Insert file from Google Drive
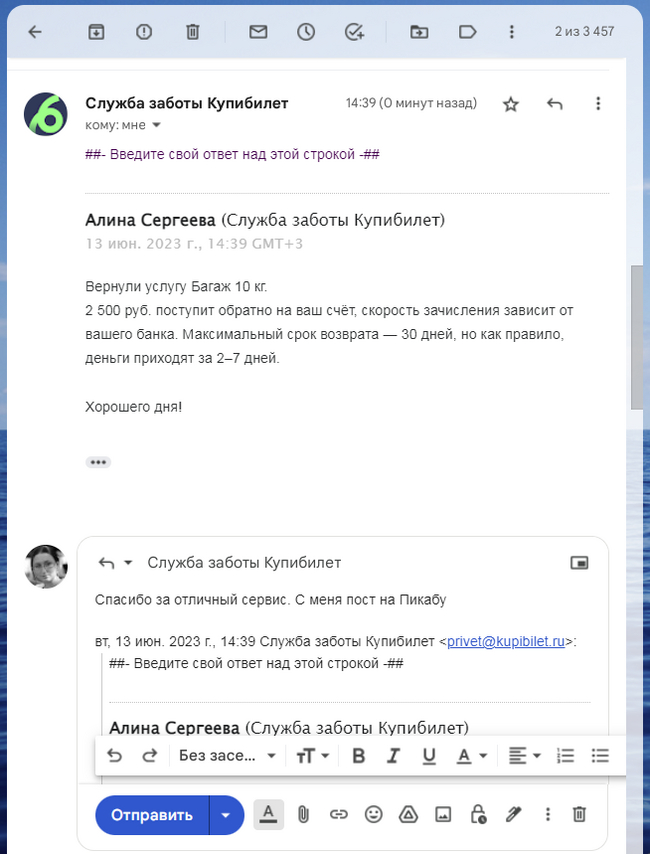Viewport: 650px width, 854px height. pos(408,815)
